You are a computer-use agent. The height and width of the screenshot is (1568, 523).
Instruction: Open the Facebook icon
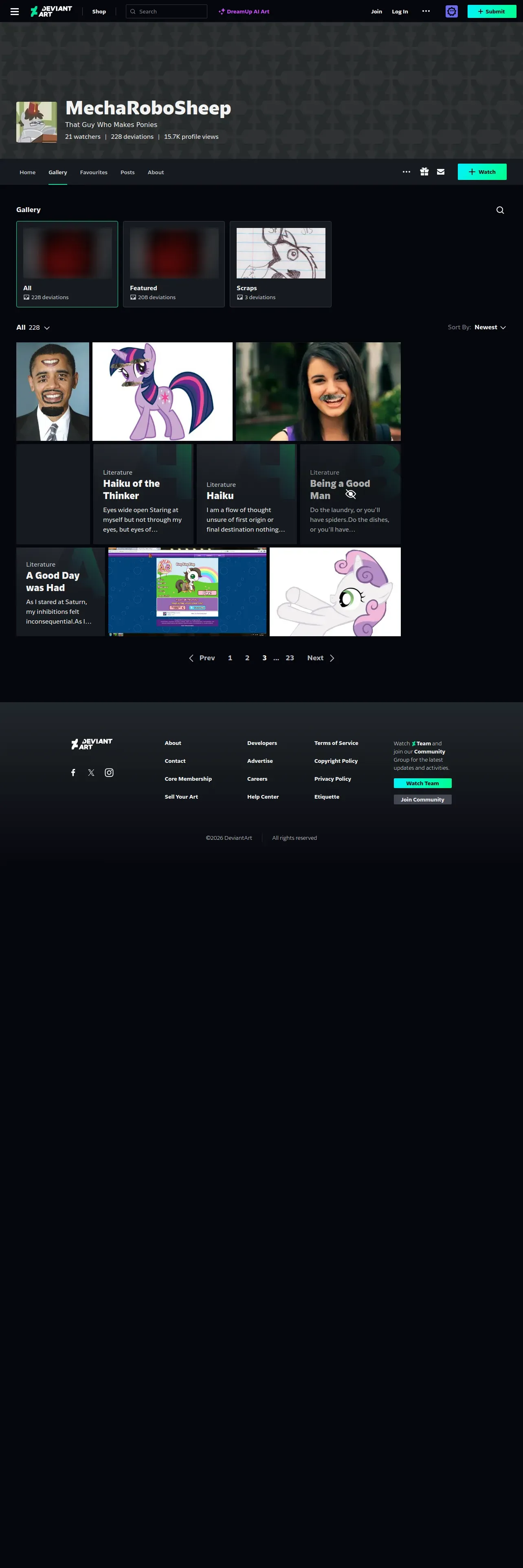coord(73,773)
